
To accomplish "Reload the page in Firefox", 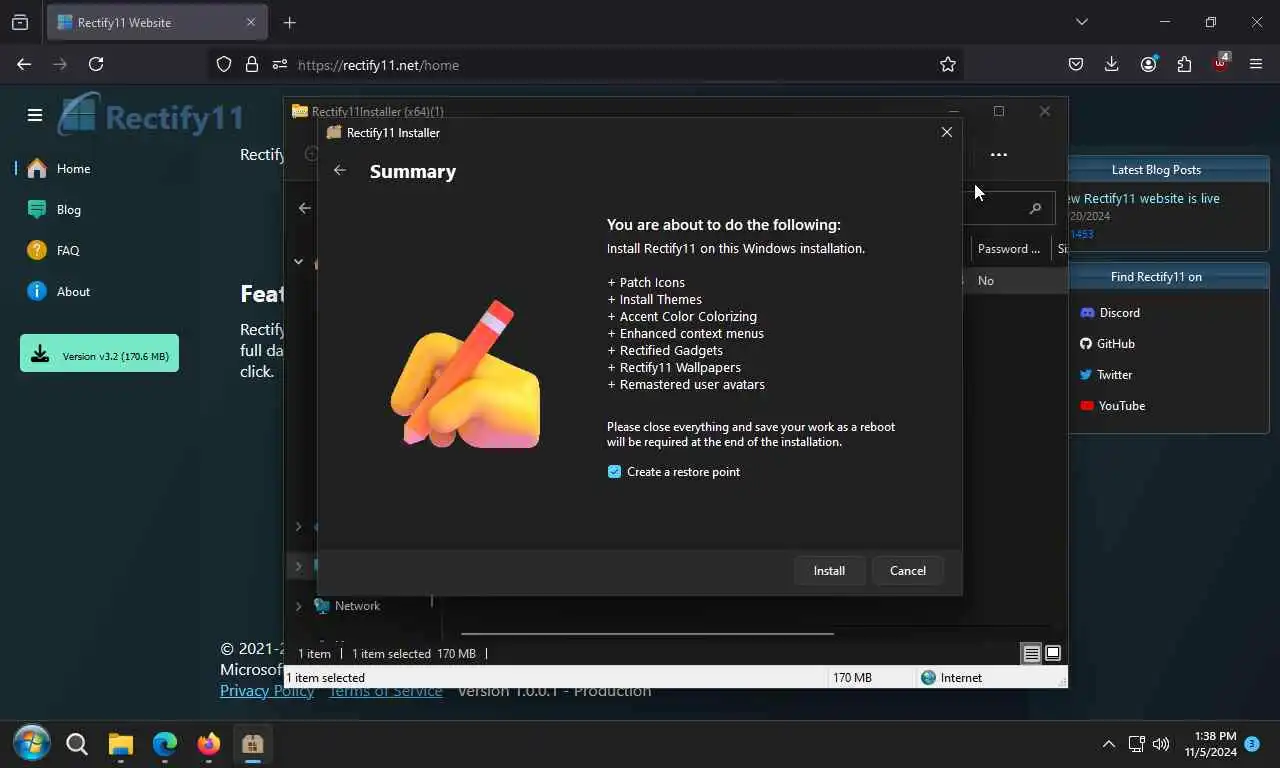I will pyautogui.click(x=96, y=64).
